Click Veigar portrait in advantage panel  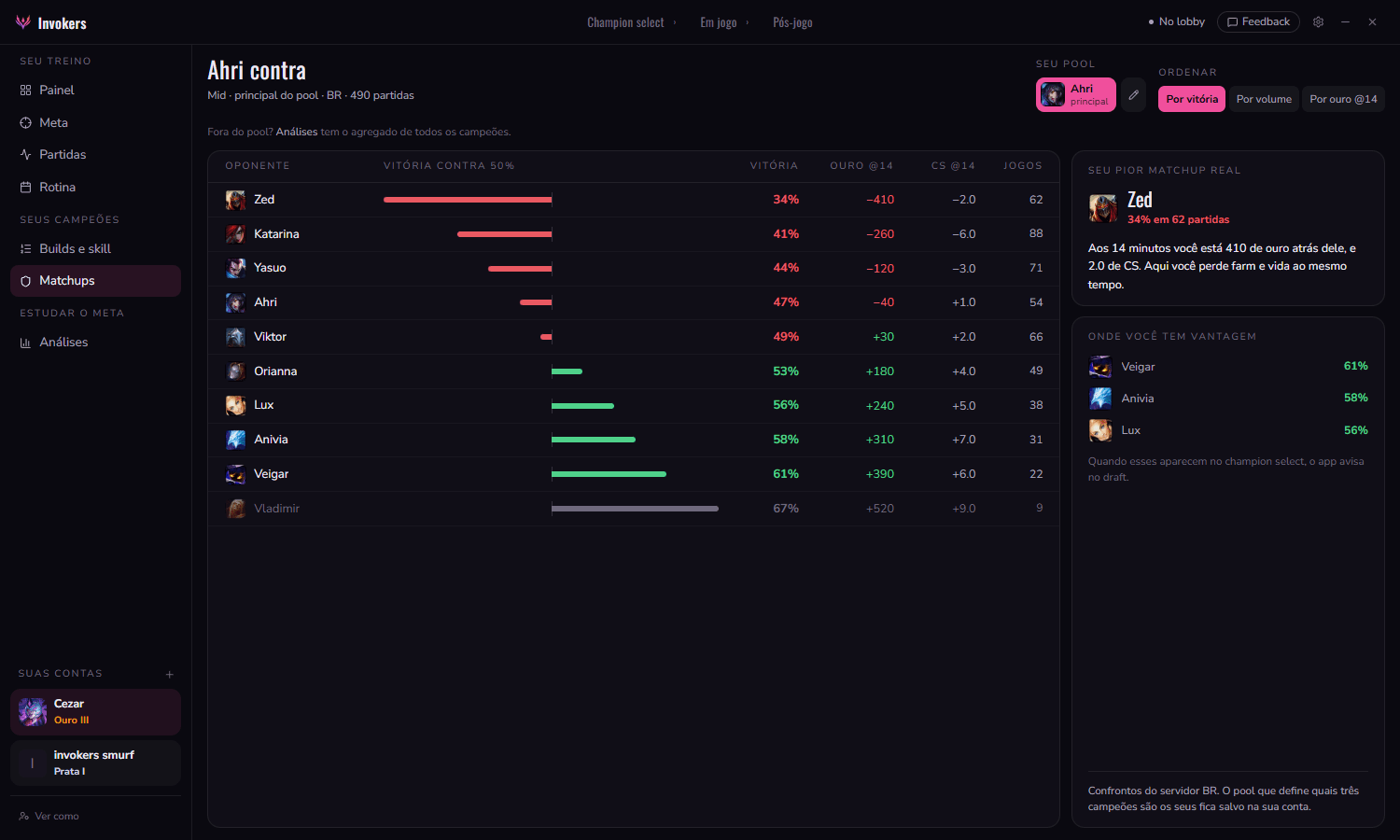click(x=1100, y=367)
